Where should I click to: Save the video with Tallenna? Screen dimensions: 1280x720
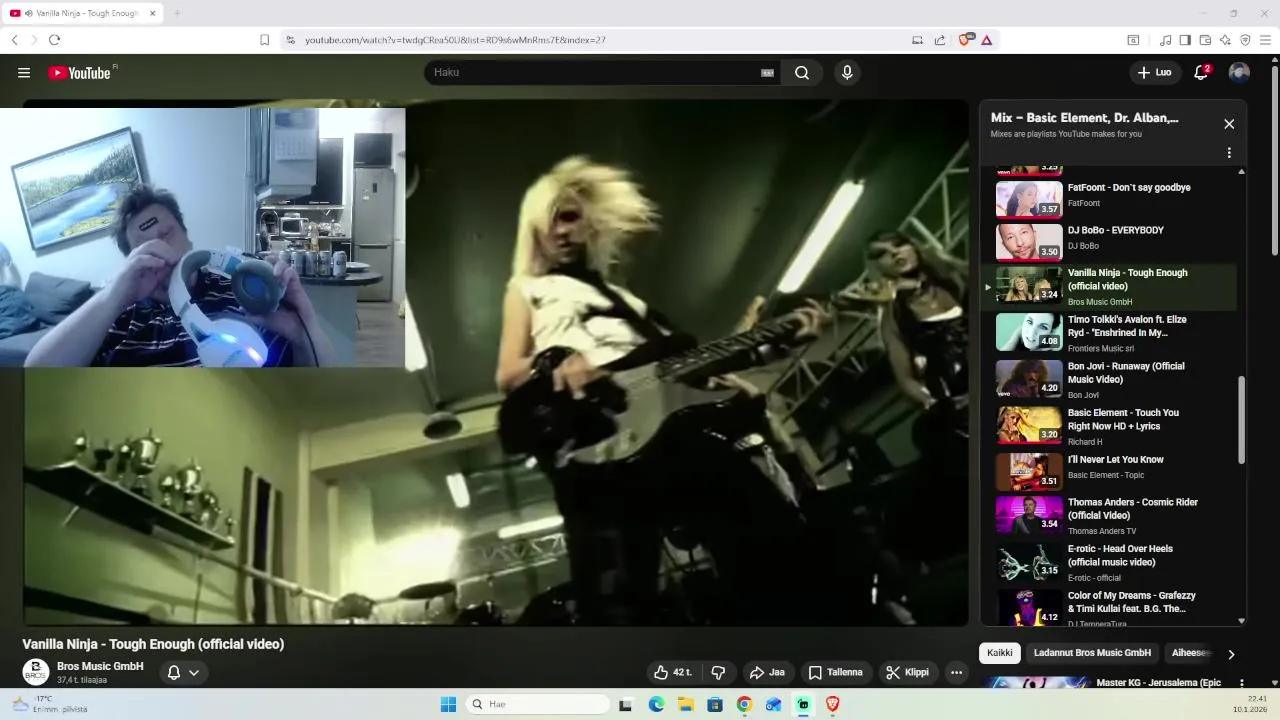(836, 672)
